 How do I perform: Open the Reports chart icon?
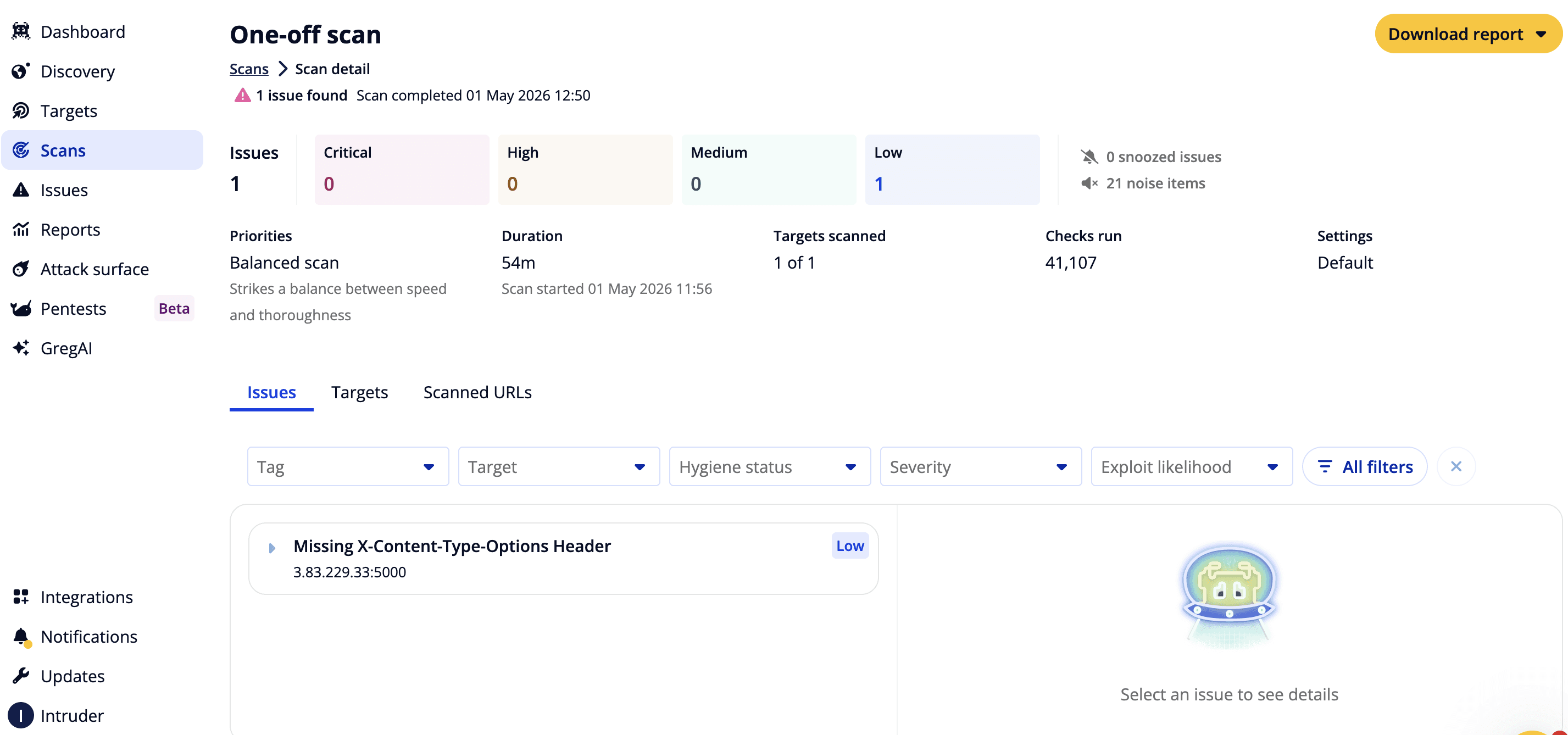(21, 229)
